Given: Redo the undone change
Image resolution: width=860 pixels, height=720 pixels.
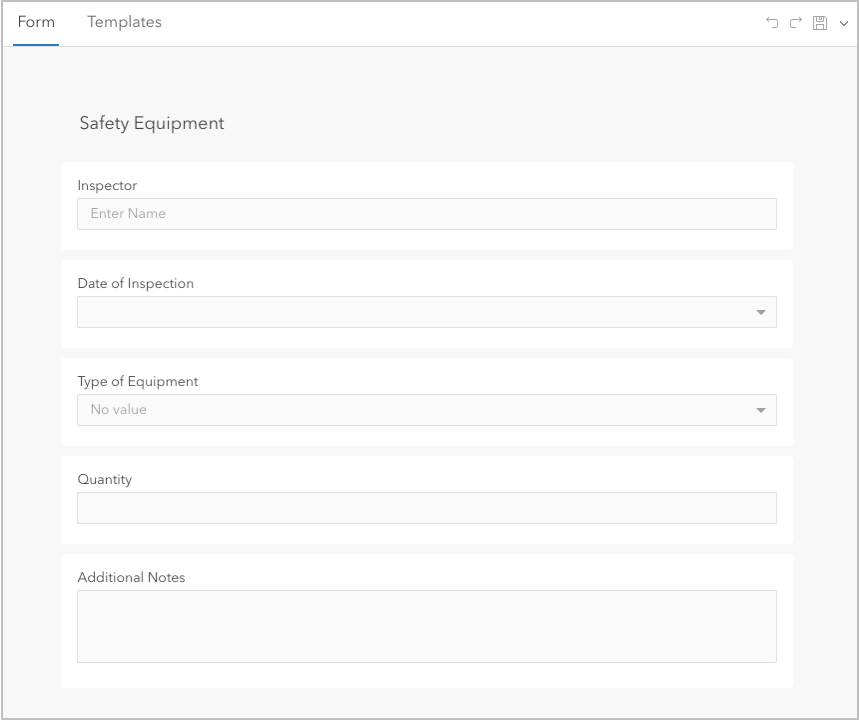Looking at the screenshot, I should (794, 22).
